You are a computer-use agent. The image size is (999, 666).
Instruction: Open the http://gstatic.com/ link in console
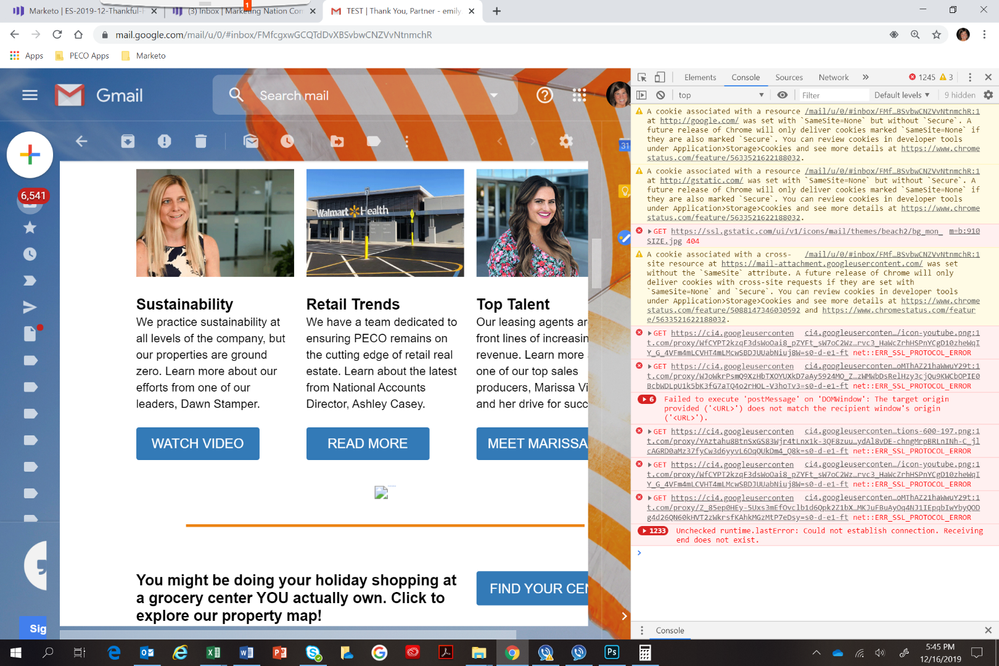pyautogui.click(x=701, y=180)
